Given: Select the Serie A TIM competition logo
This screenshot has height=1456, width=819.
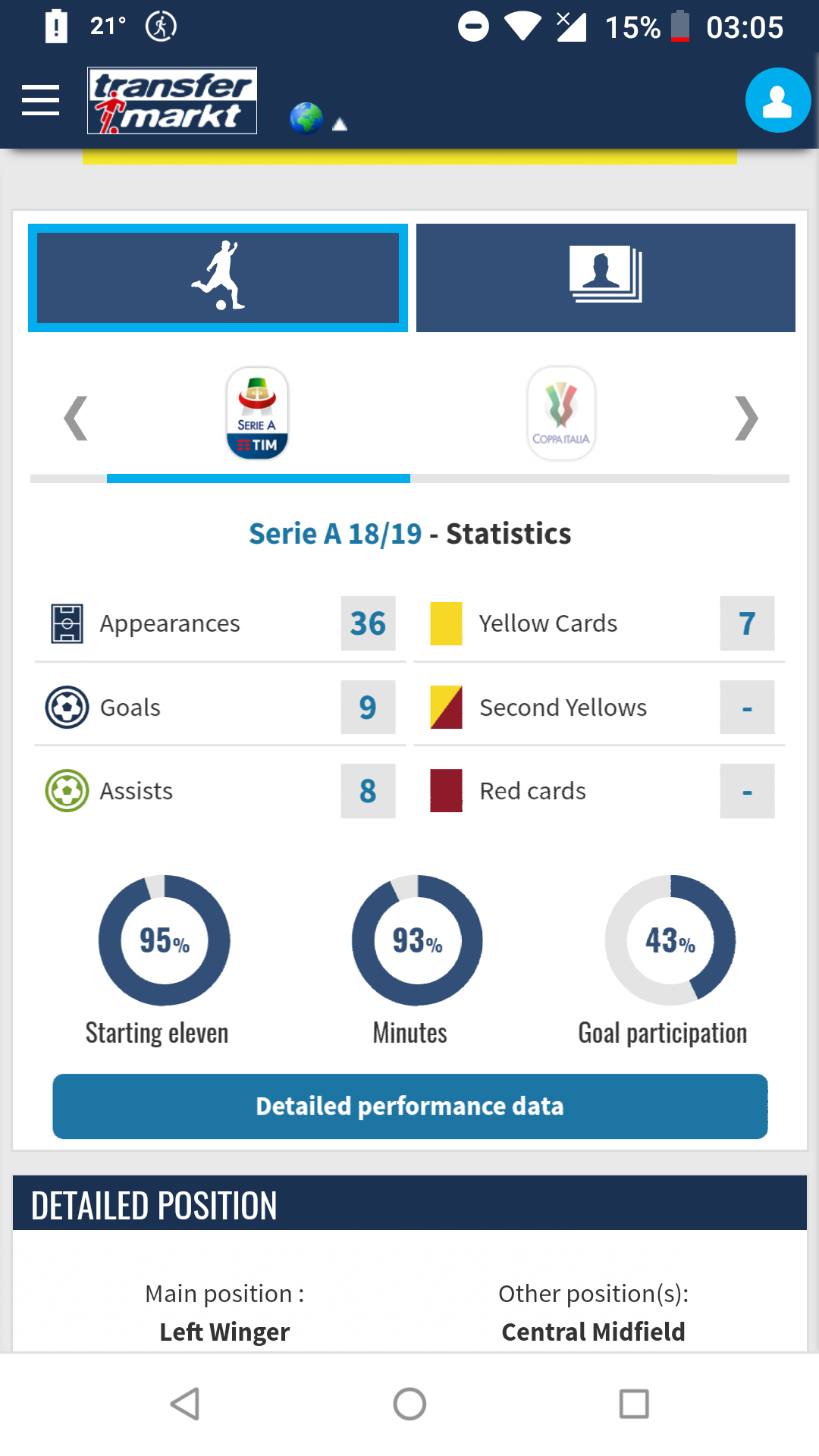Looking at the screenshot, I should tap(258, 413).
